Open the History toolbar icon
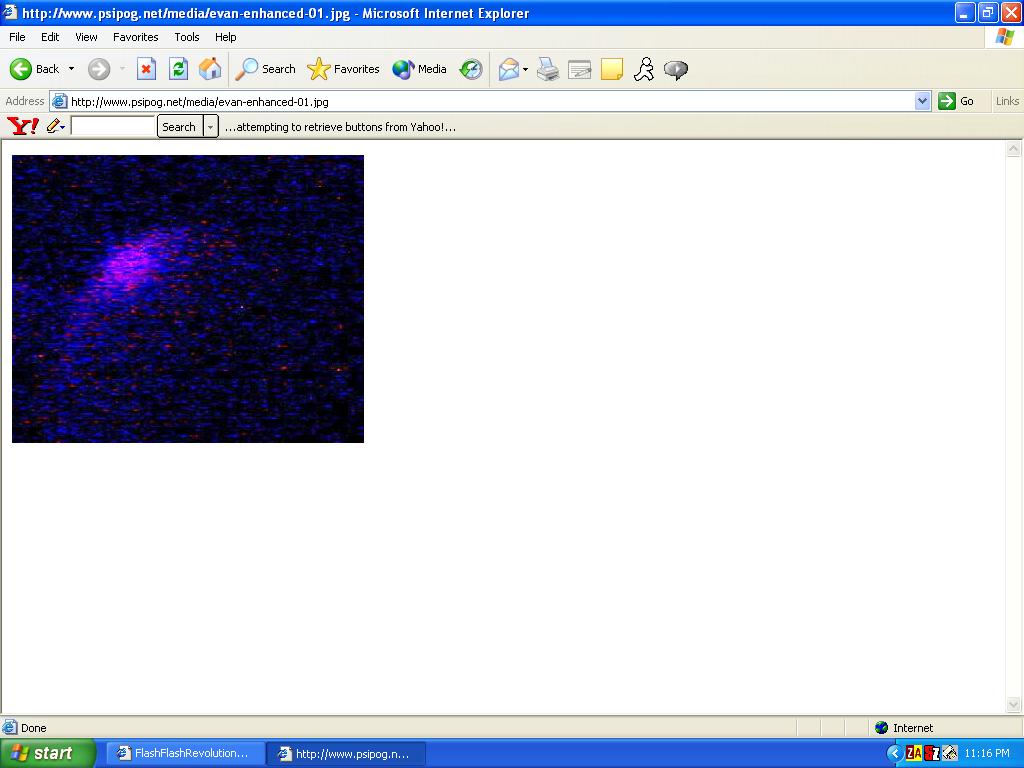The image size is (1024, 768). [x=471, y=69]
